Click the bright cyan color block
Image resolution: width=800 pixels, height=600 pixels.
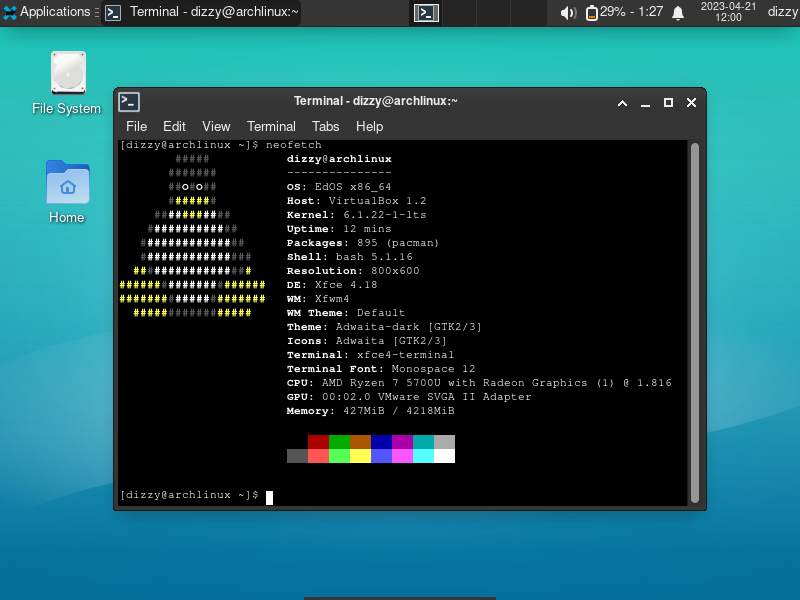(423, 456)
